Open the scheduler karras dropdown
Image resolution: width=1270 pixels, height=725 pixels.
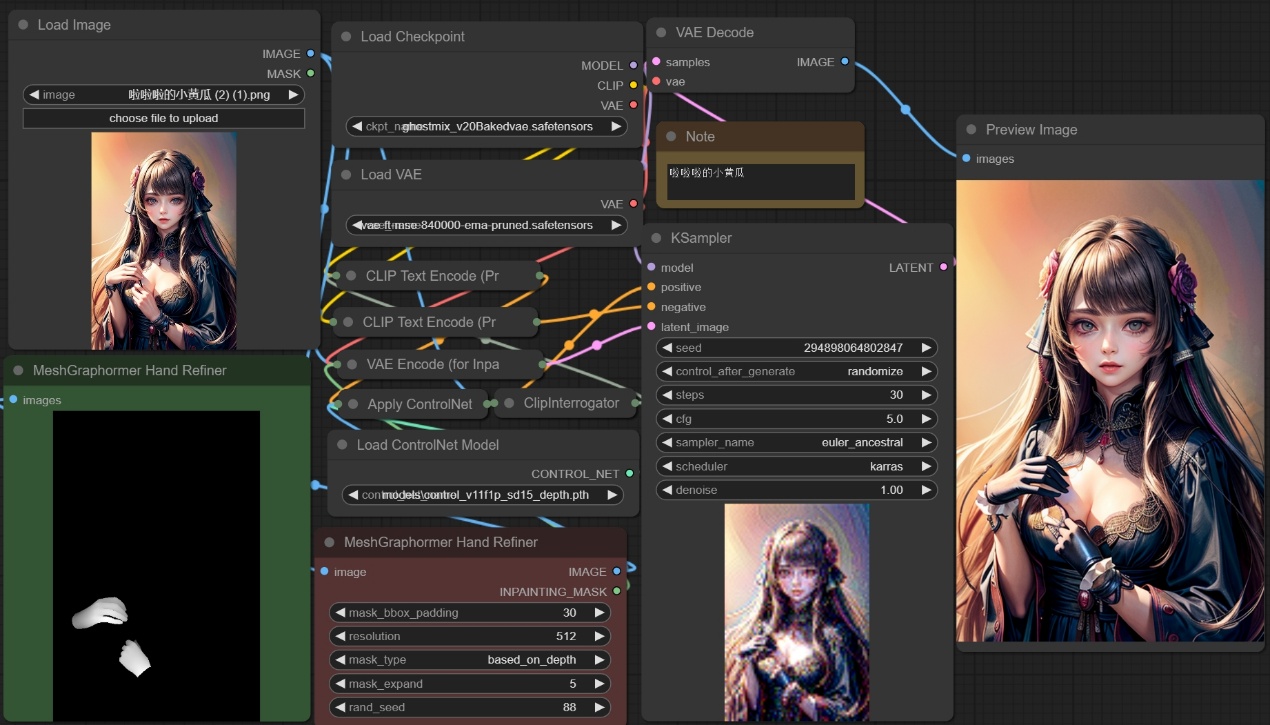[x=796, y=466]
